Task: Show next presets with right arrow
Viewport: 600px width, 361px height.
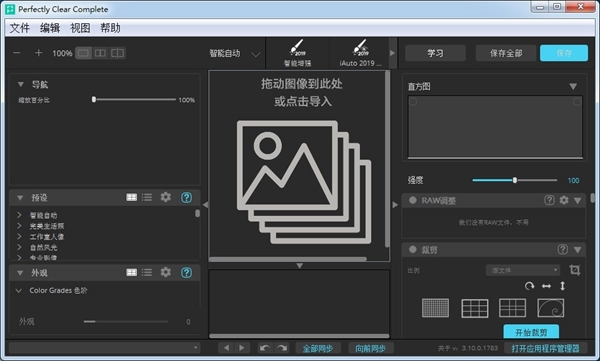Action: click(392, 53)
